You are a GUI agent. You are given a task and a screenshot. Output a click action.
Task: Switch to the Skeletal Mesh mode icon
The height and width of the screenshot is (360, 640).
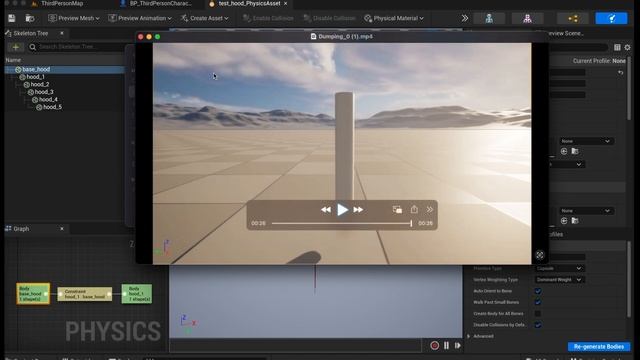coord(527,18)
